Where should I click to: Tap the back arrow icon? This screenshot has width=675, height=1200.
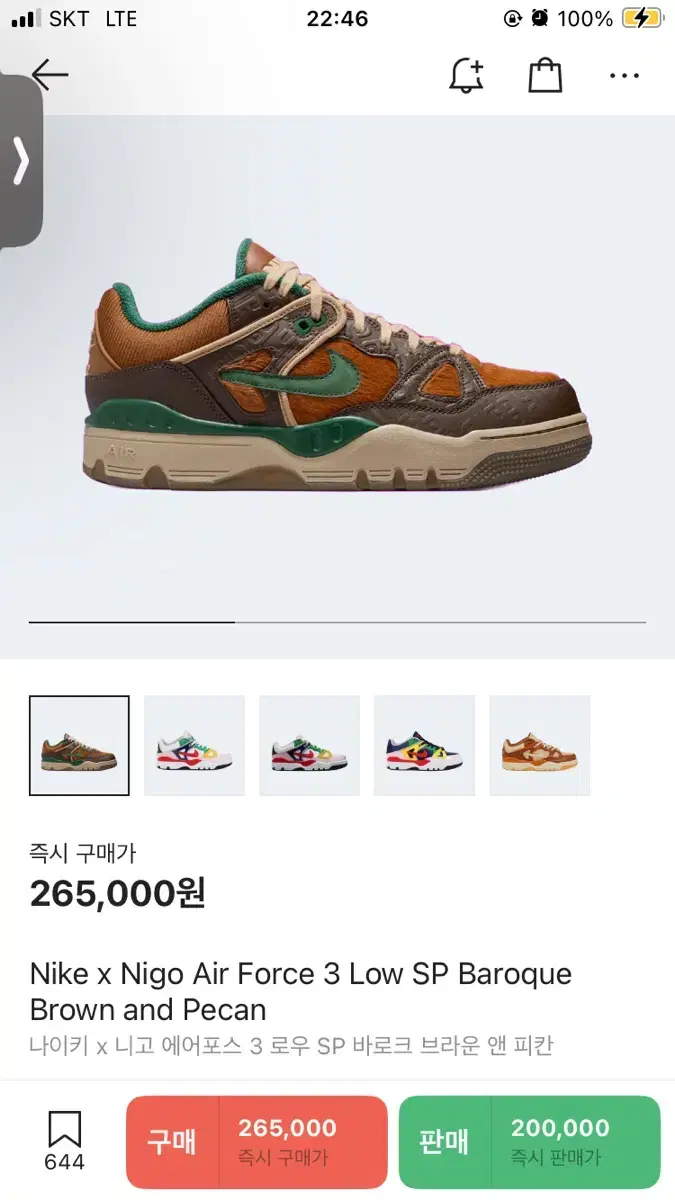[49, 75]
